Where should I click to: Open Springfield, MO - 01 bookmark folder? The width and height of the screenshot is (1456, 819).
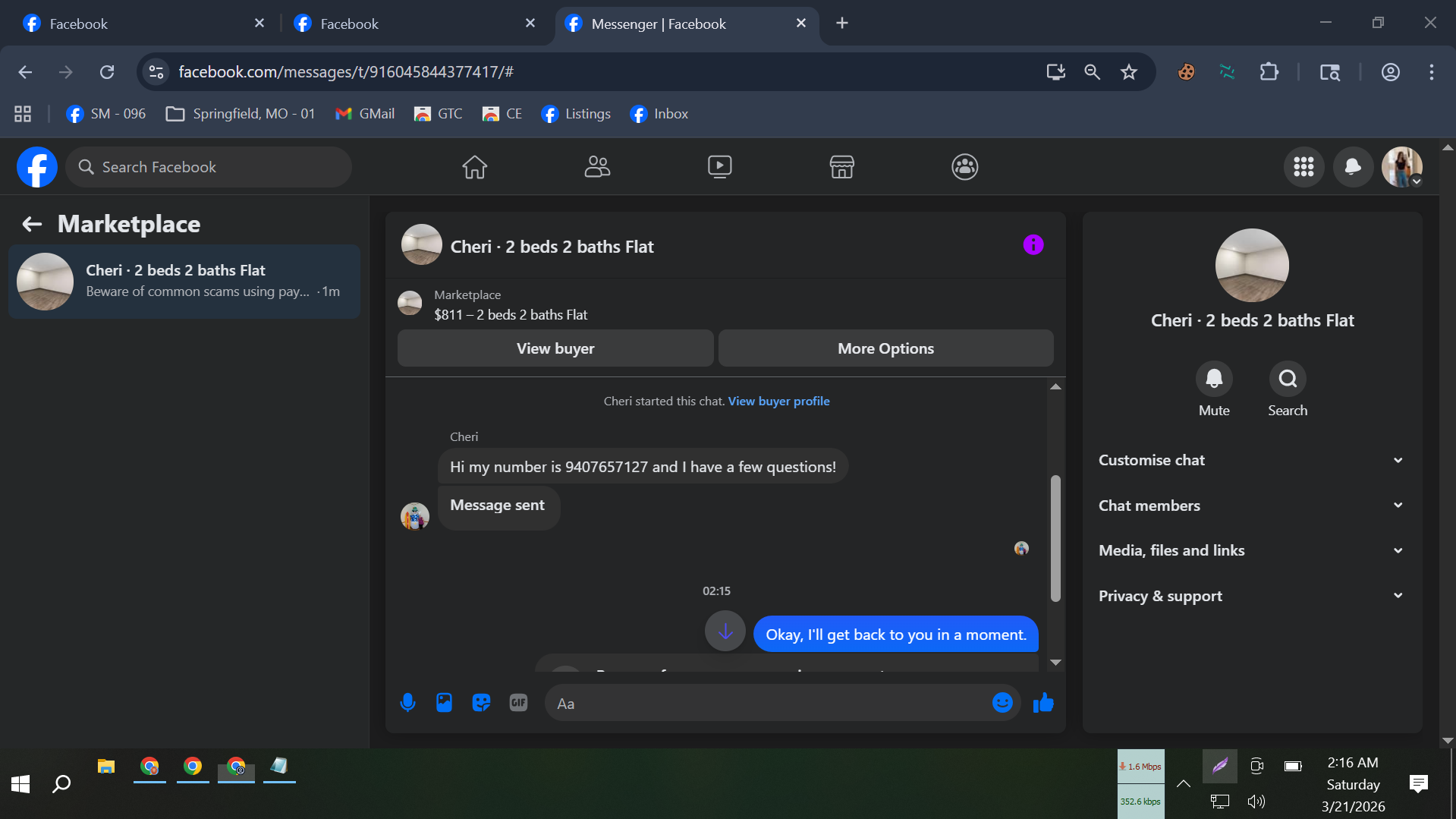[x=241, y=114]
